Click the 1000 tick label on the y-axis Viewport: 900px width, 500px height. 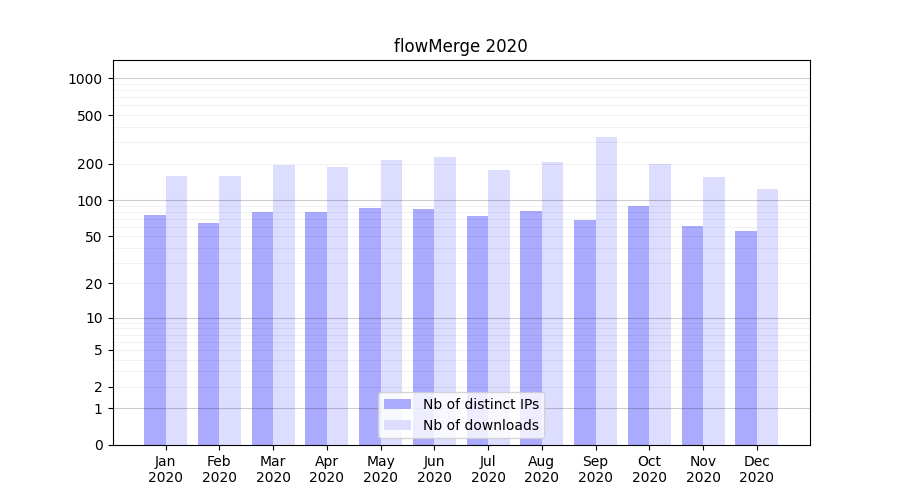(85, 79)
